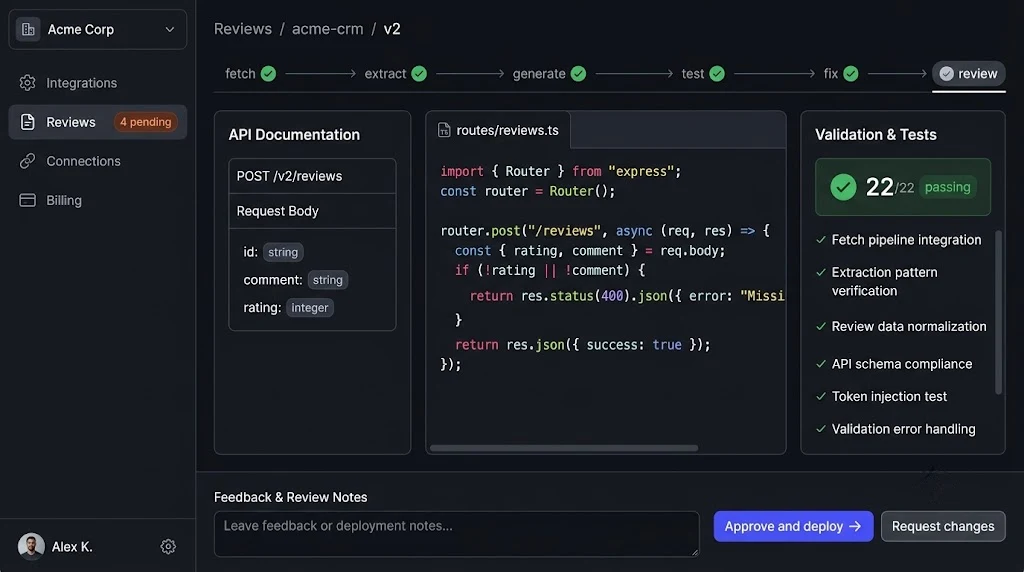1024x572 pixels.
Task: Click the line importing Router from express
Action: click(x=560, y=171)
